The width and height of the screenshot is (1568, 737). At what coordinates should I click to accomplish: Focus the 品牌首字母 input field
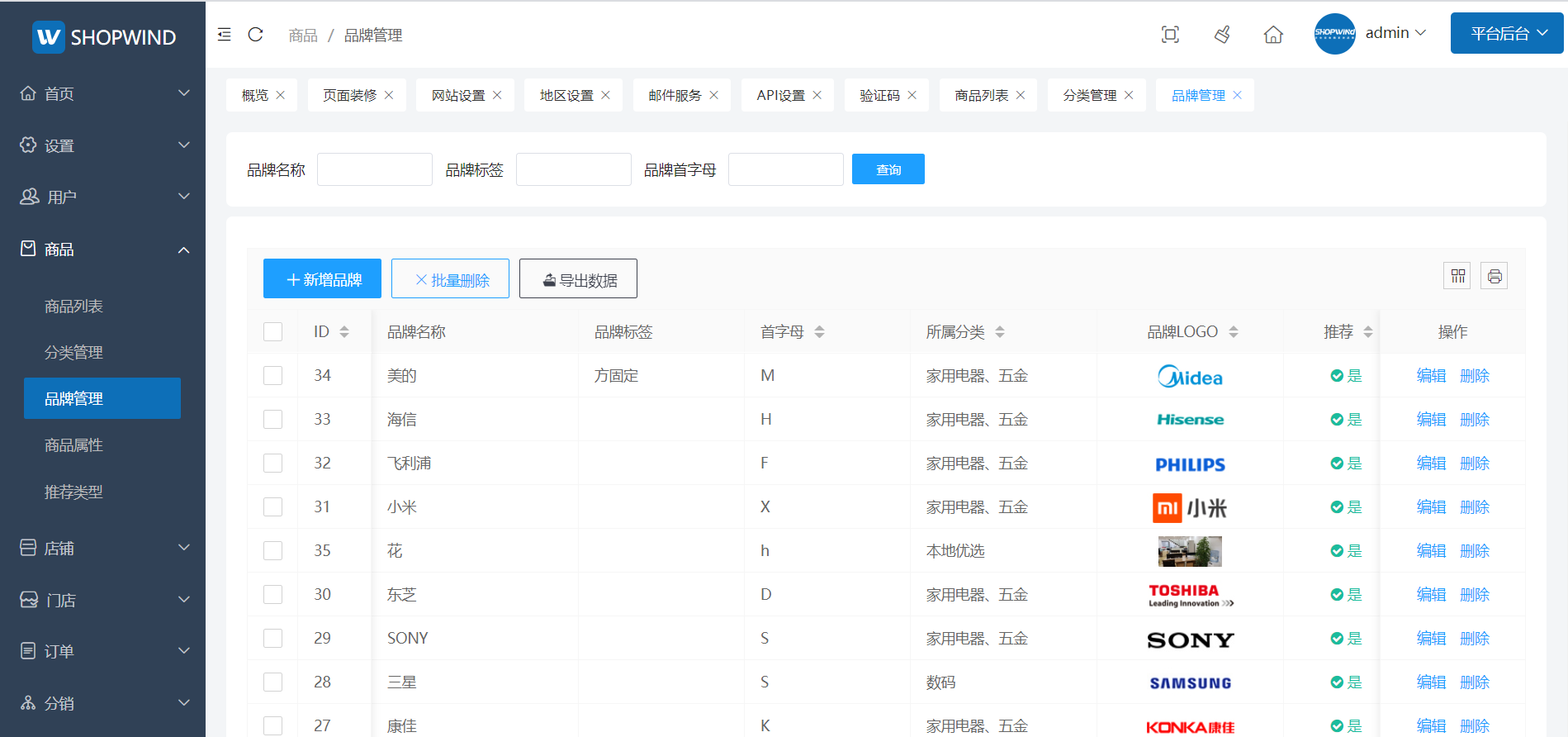(x=786, y=169)
